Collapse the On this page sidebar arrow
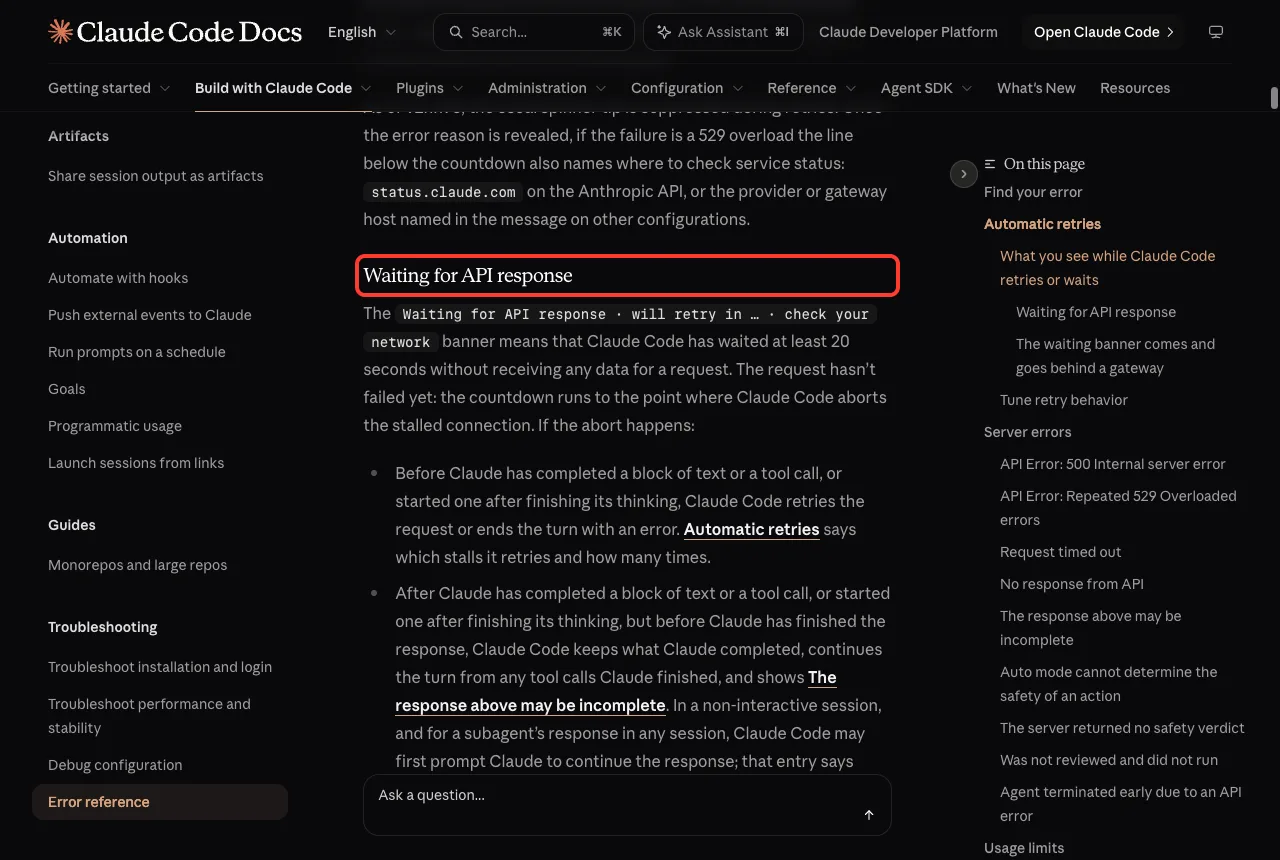Viewport: 1280px width, 860px height. [963, 174]
